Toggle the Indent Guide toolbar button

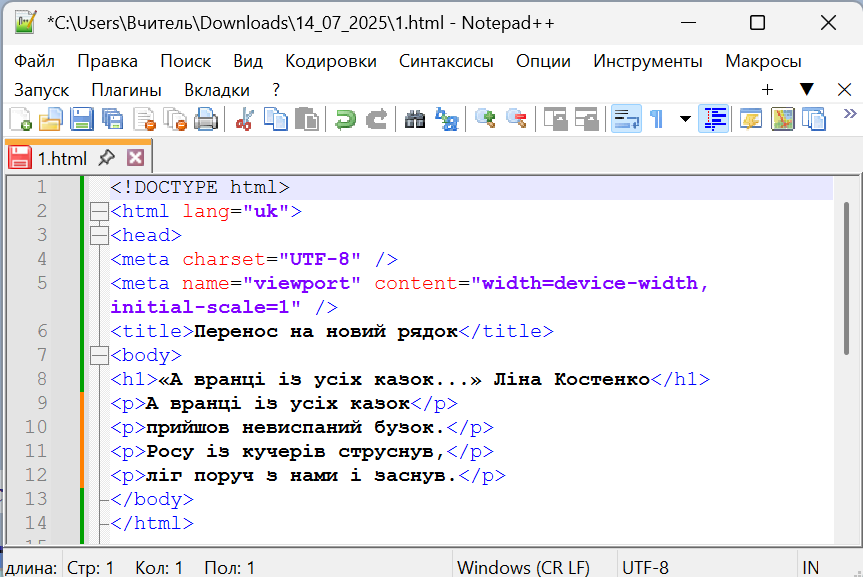point(714,120)
